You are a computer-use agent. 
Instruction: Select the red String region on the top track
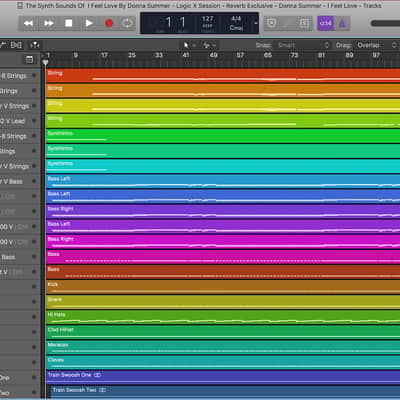pos(223,76)
